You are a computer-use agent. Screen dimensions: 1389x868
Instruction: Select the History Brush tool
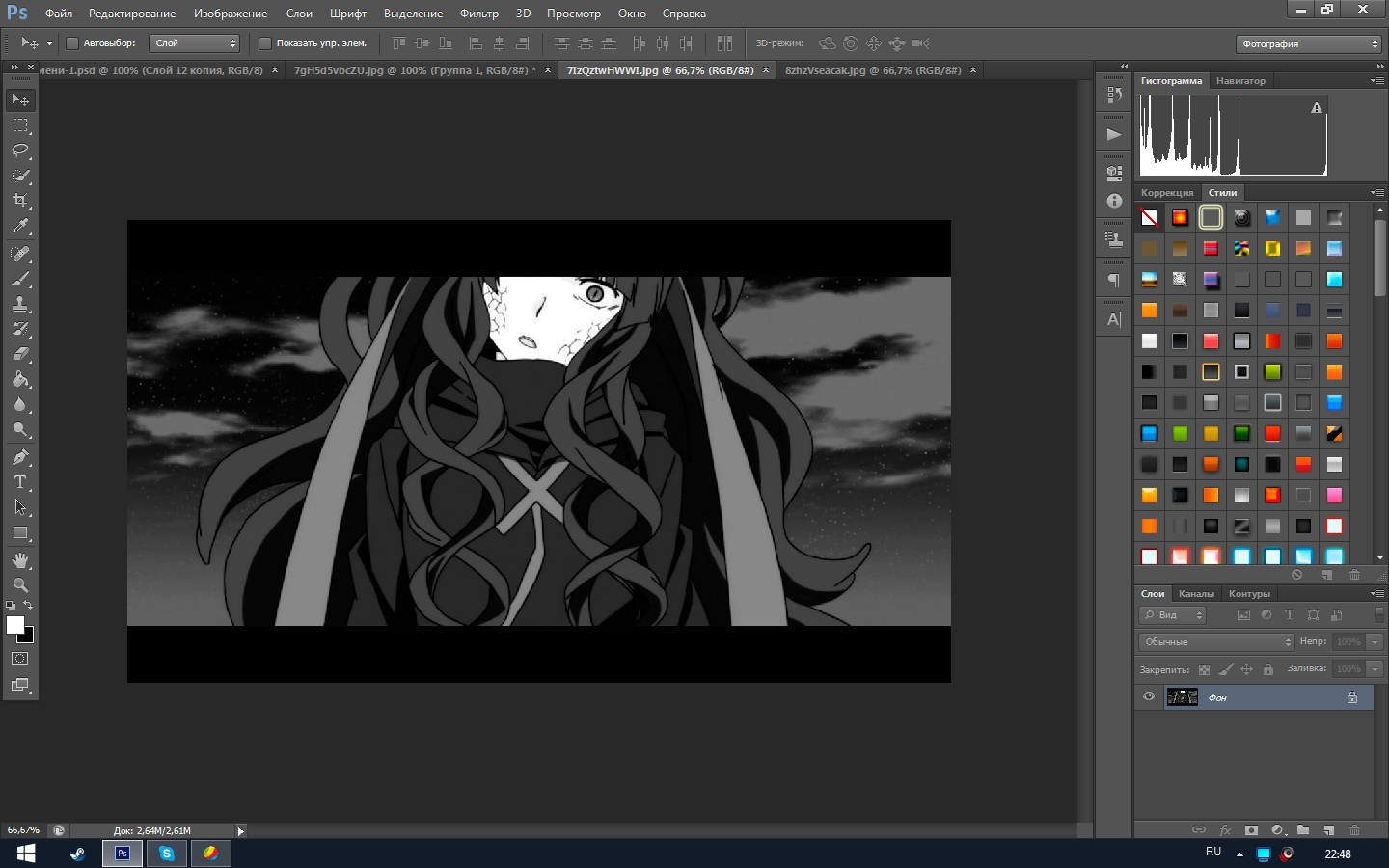pos(20,329)
